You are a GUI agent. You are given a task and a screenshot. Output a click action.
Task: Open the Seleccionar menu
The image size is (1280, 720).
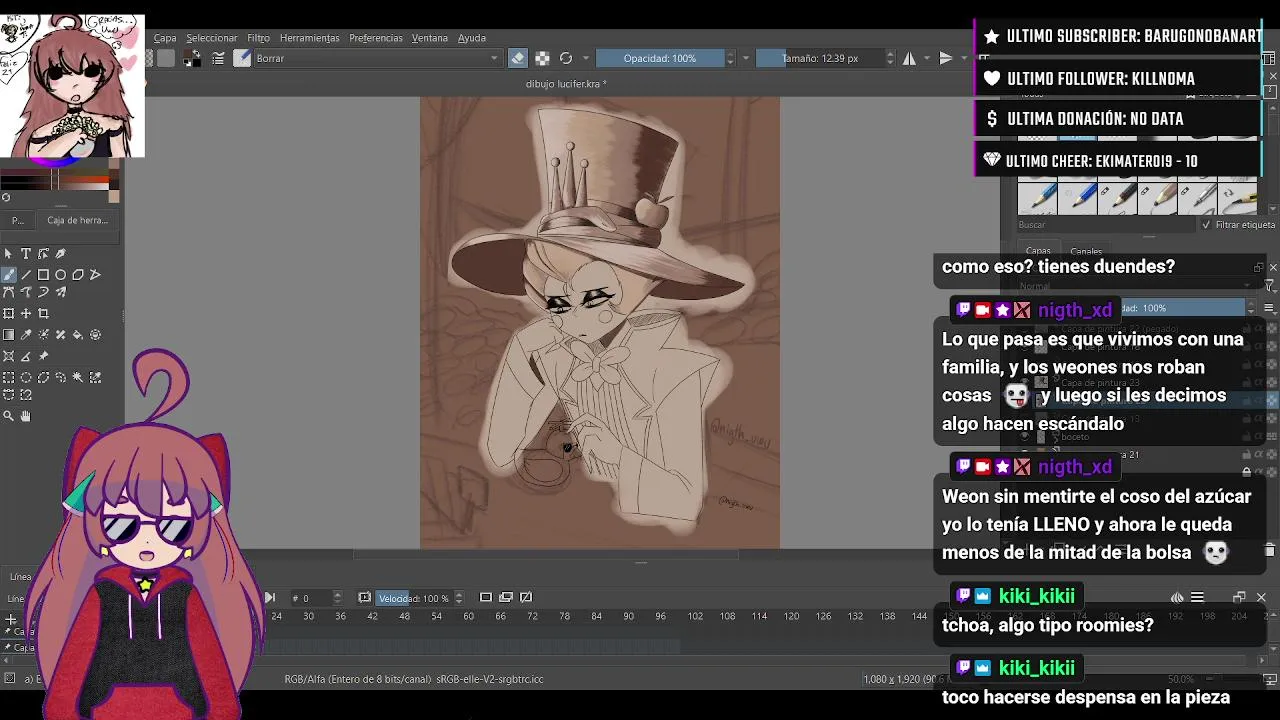pos(211,38)
